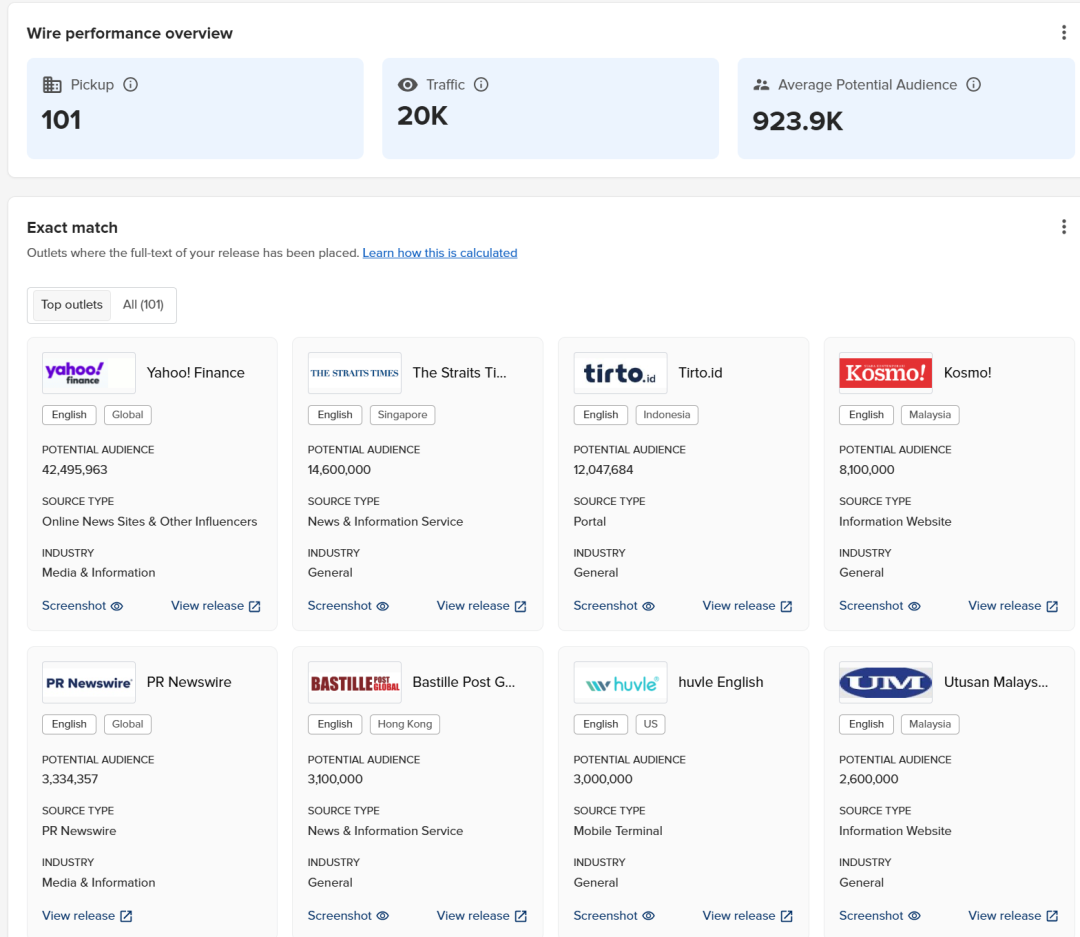1080x937 pixels.
Task: View screenshot for Bastille Post Global
Action: click(x=348, y=916)
